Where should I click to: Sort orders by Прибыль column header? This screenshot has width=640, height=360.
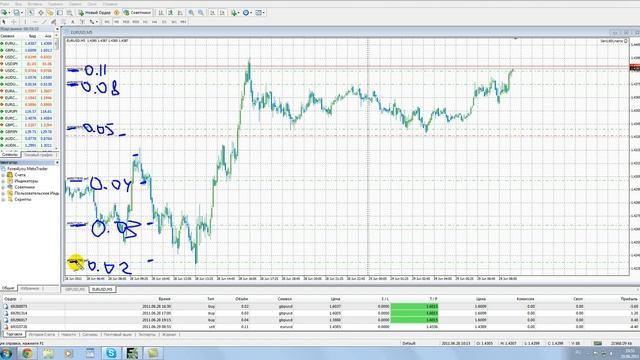click(629, 299)
